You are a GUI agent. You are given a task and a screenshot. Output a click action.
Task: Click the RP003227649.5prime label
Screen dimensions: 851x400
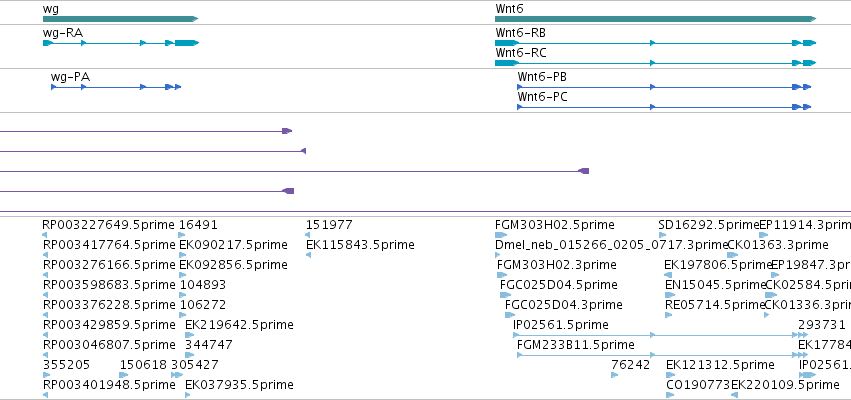pyautogui.click(x=109, y=225)
